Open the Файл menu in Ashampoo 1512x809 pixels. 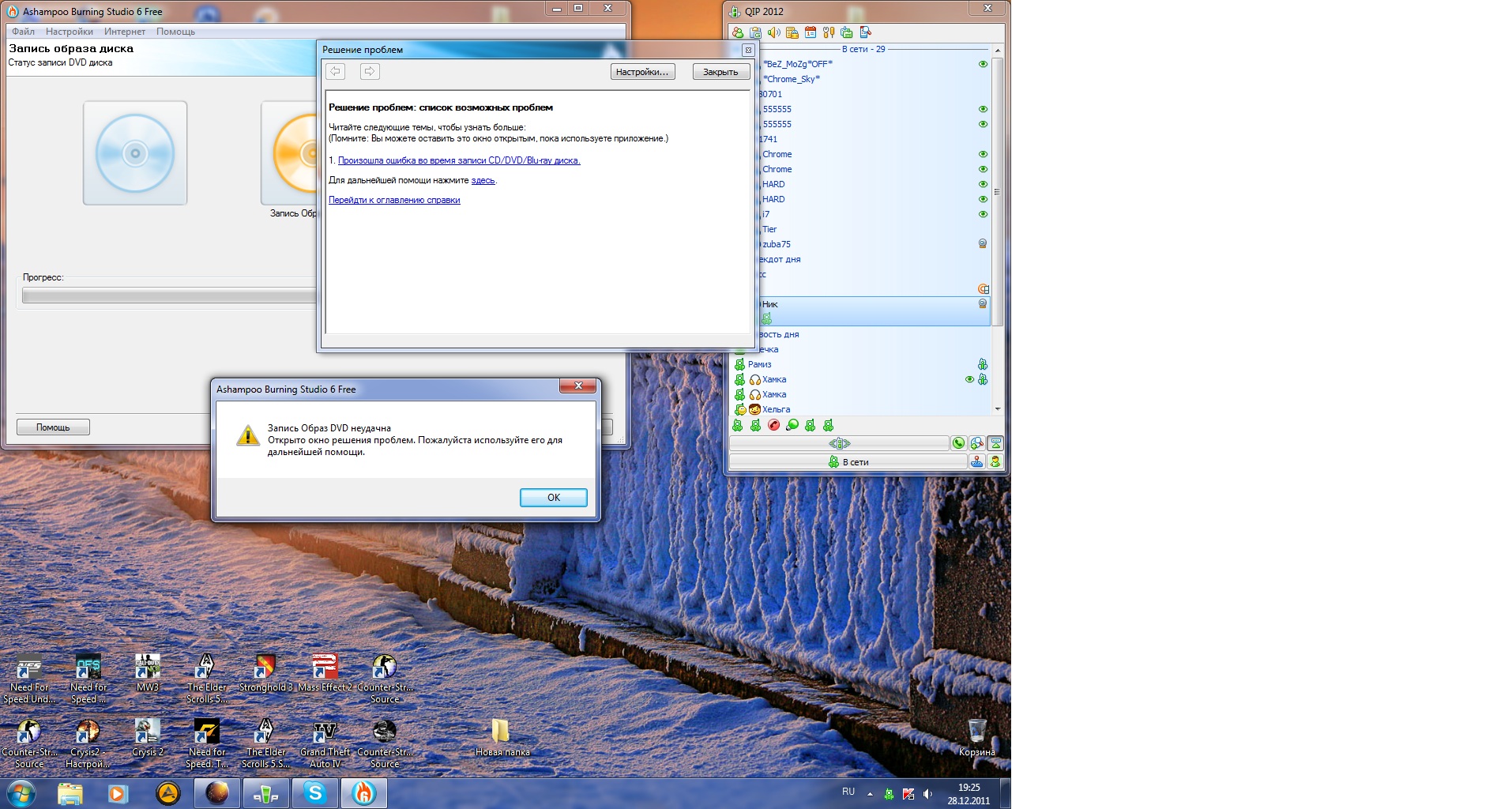click(23, 32)
